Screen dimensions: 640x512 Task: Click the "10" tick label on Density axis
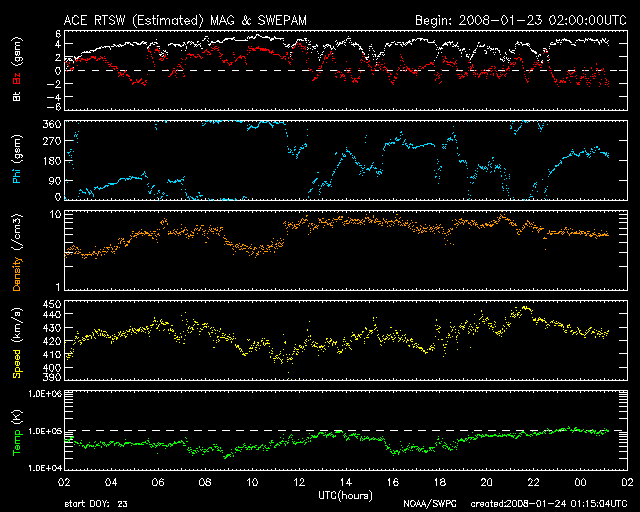click(x=55, y=214)
